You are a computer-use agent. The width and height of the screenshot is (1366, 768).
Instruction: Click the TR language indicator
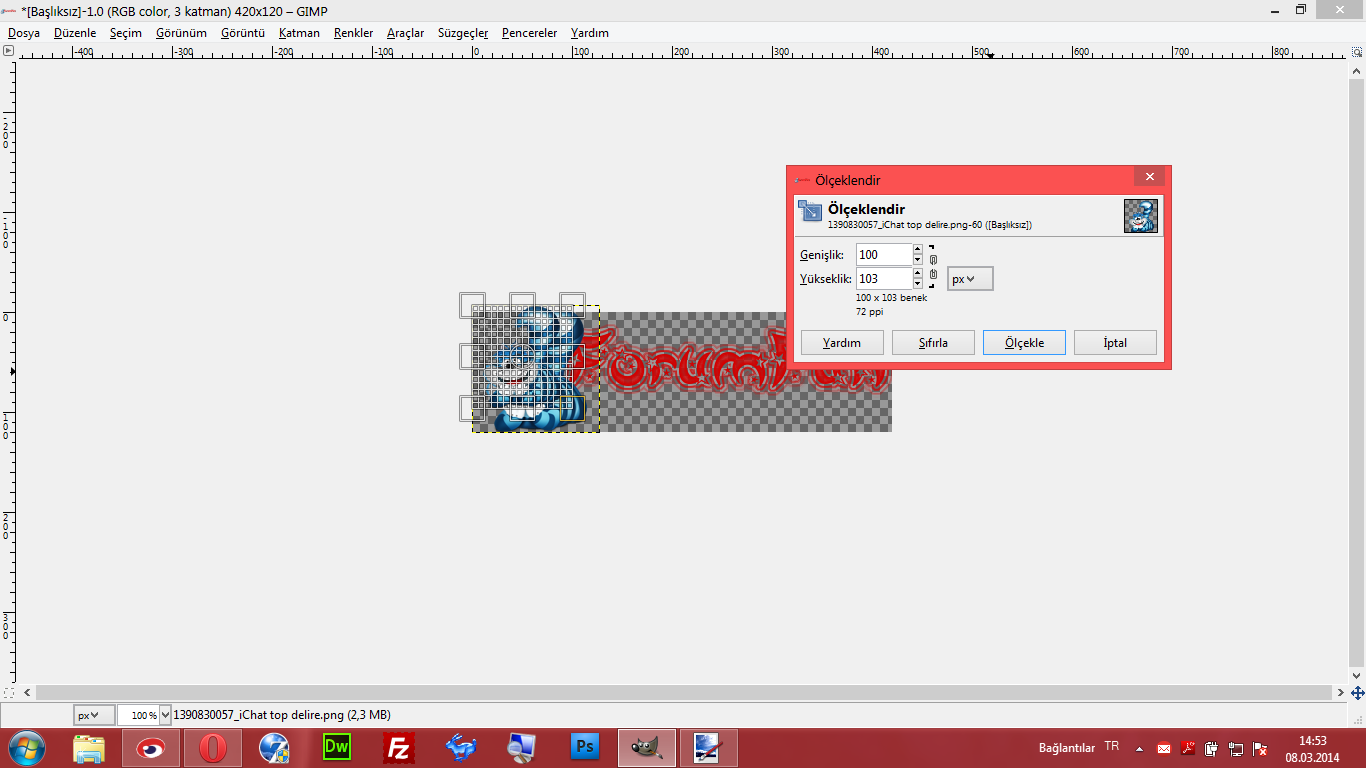pyautogui.click(x=1112, y=747)
